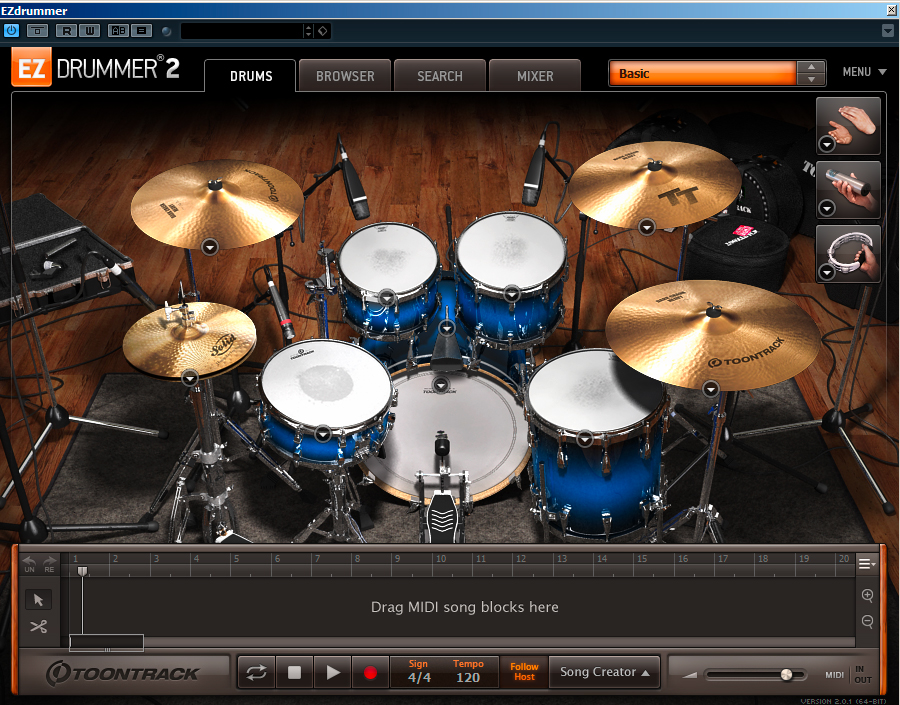Click the playhead marker at bar 1
The height and width of the screenshot is (705, 900).
point(83,571)
